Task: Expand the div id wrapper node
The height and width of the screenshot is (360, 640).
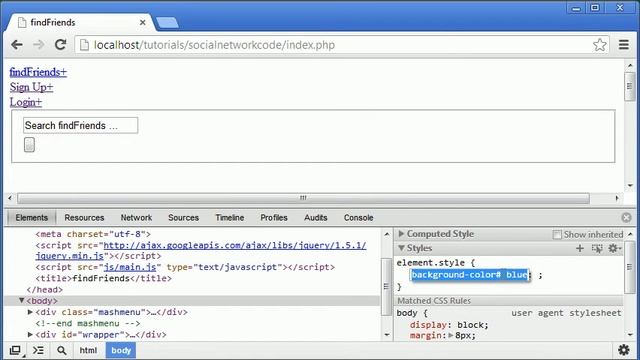Action: tap(30, 335)
